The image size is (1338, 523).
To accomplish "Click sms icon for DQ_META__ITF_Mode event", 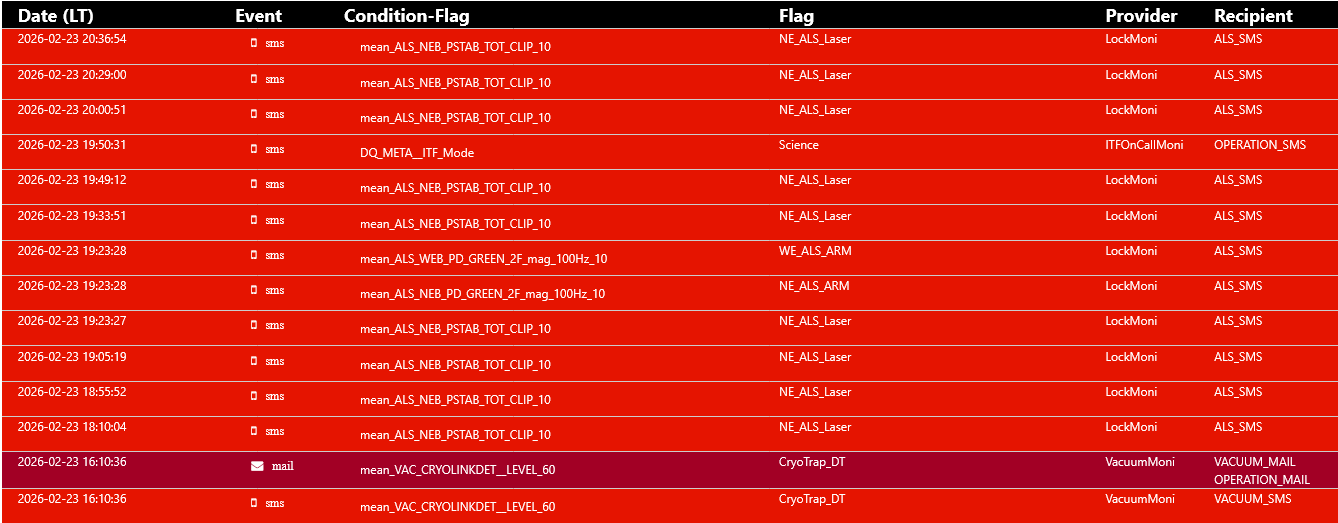I will pos(254,149).
